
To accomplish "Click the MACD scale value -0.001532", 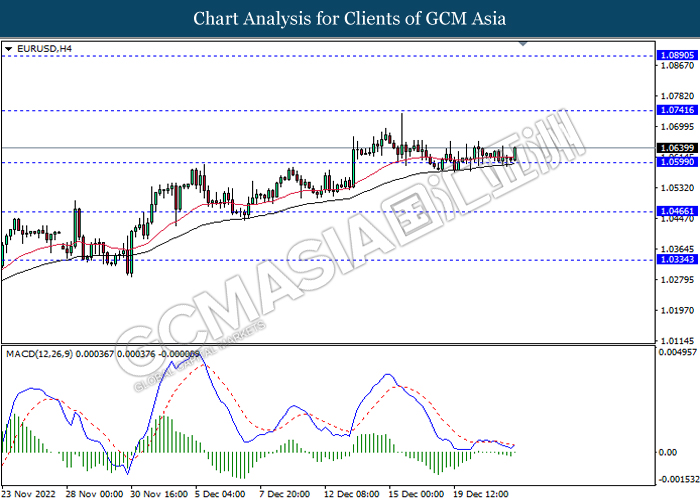I will point(677,479).
